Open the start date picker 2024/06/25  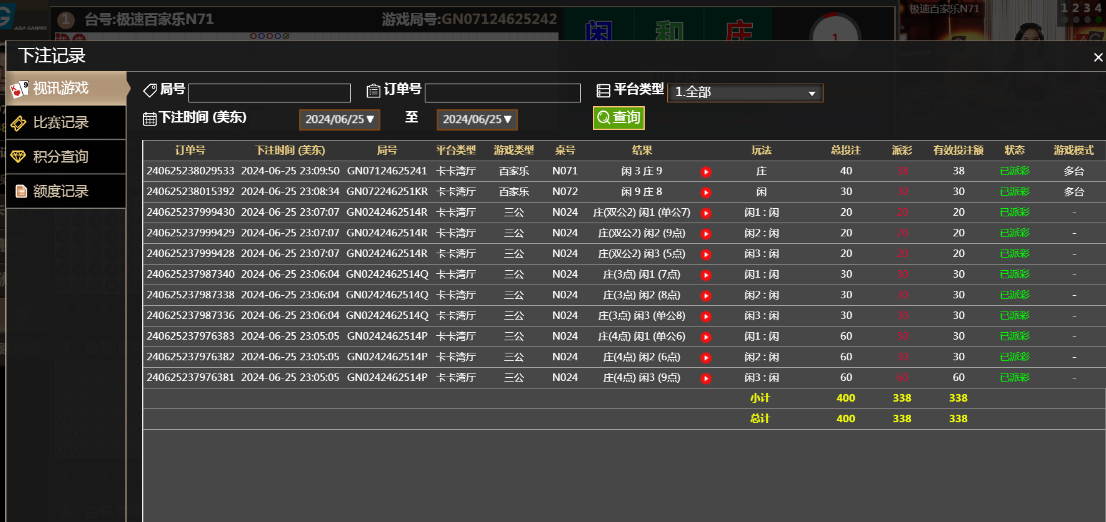(x=339, y=120)
